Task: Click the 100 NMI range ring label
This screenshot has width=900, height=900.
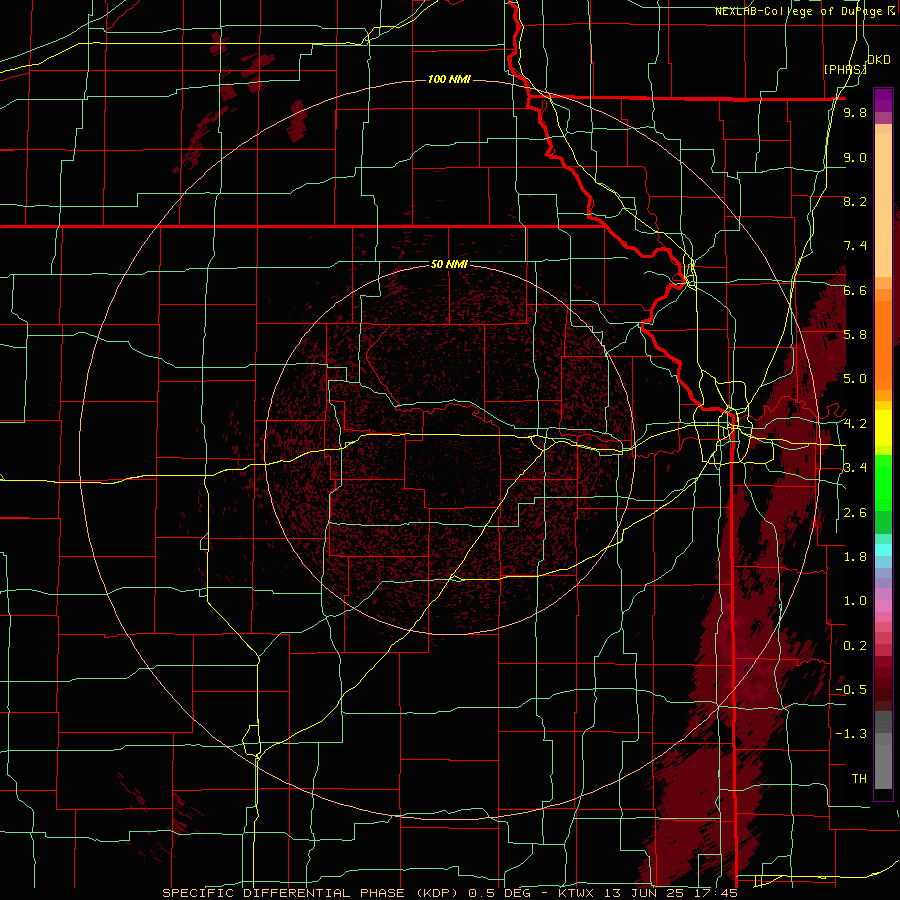Action: 449,79
